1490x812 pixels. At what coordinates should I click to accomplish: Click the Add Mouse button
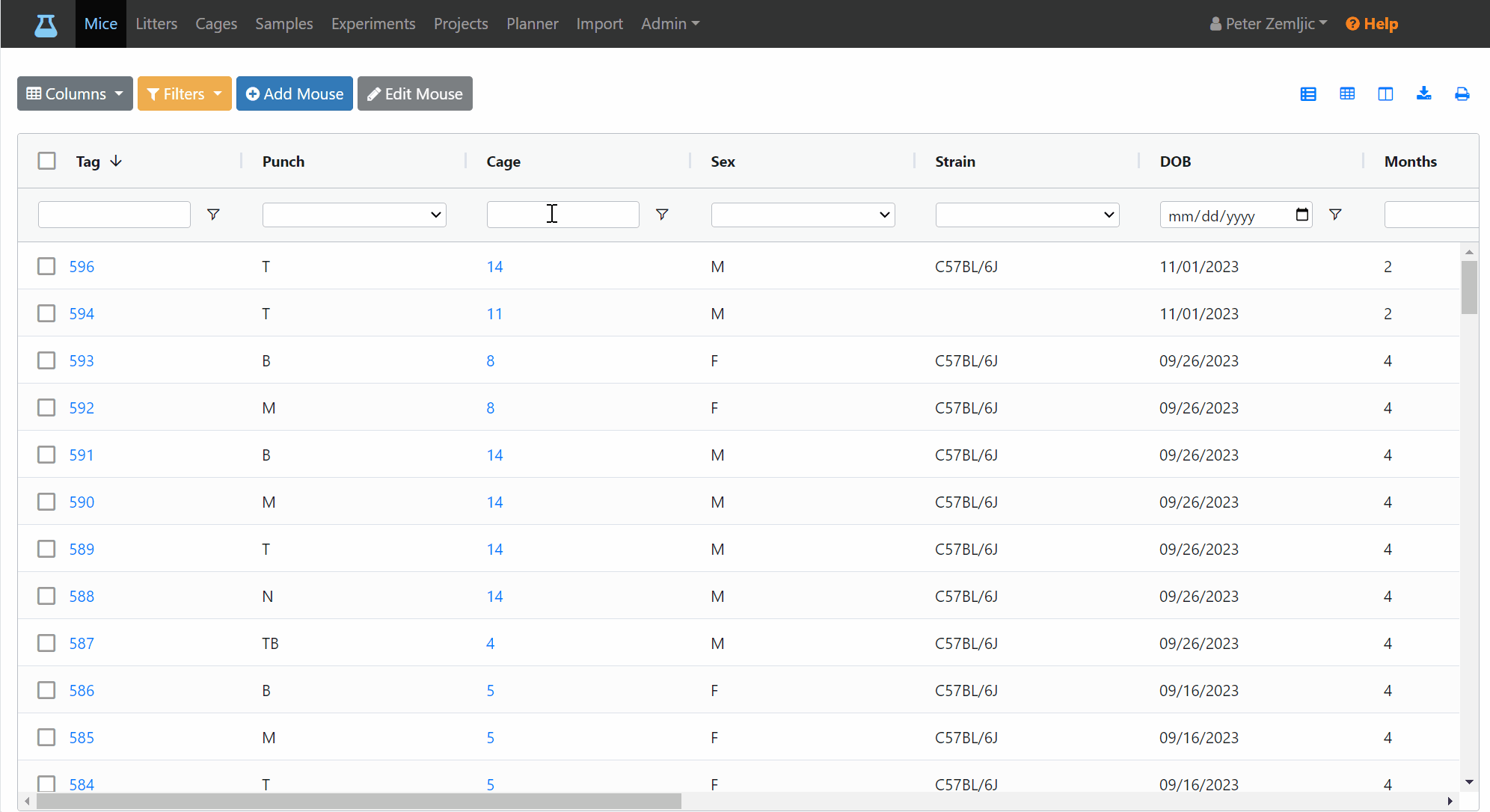(x=295, y=93)
